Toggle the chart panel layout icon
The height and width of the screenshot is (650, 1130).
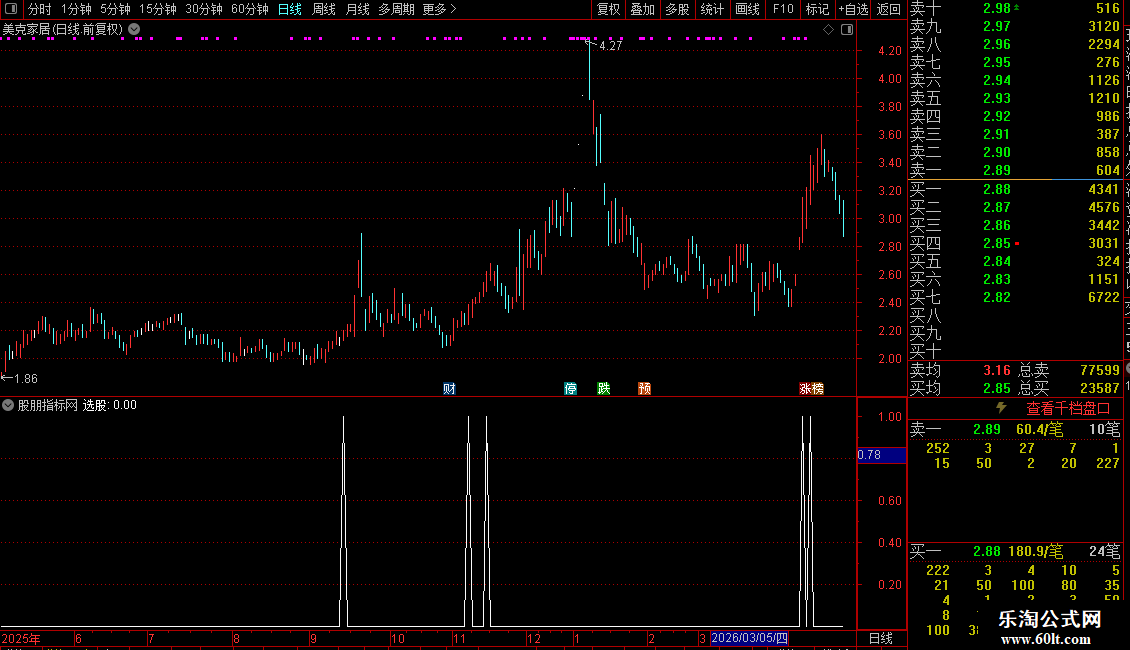pyautogui.click(x=848, y=30)
